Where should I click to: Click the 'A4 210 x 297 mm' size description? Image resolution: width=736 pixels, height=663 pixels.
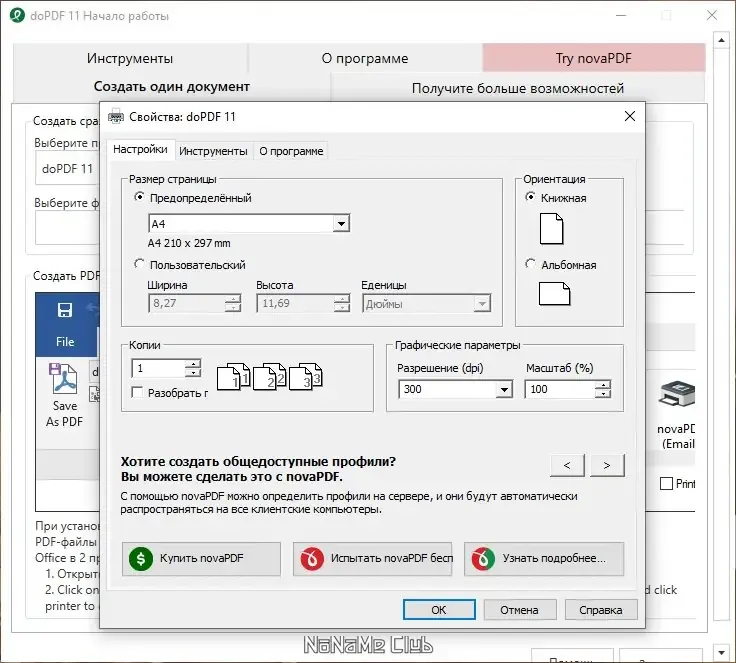coord(189,243)
